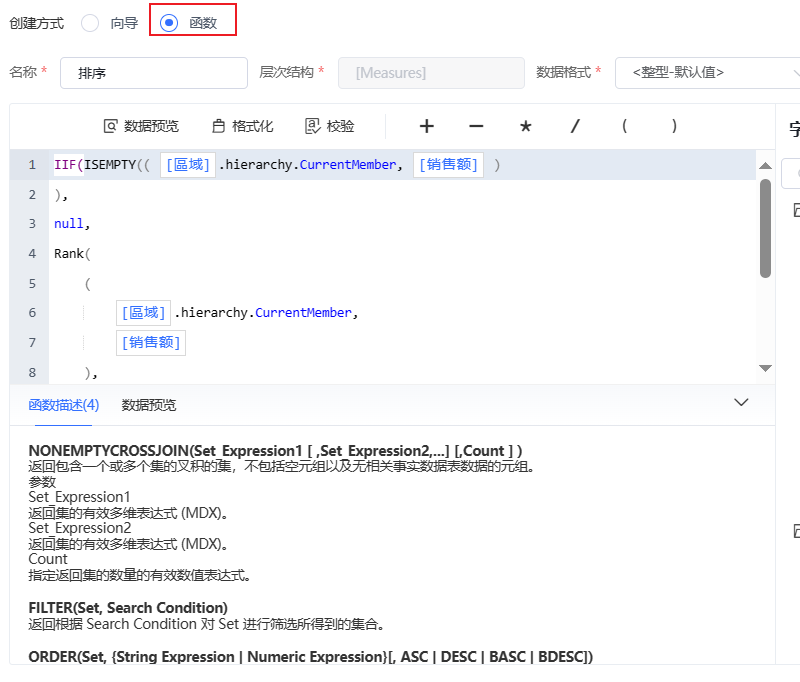Click the Set_Expression2 parameter text

[x=80, y=528]
